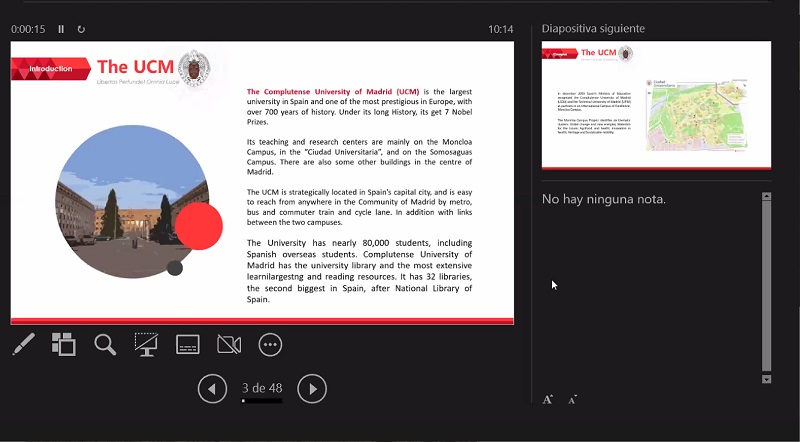Click the 'The UCM' slide title

135,66
